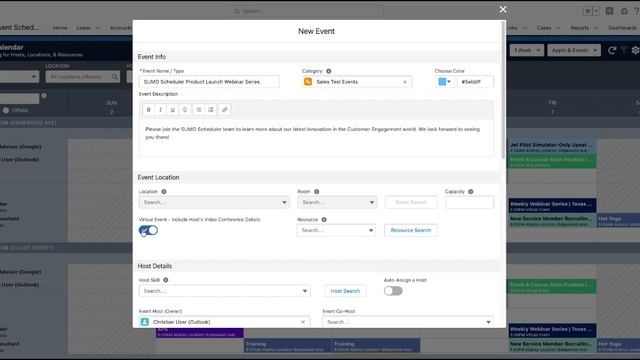Open 1 Week view dropdown
Viewport: 640px width, 360px height.
(x=527, y=50)
